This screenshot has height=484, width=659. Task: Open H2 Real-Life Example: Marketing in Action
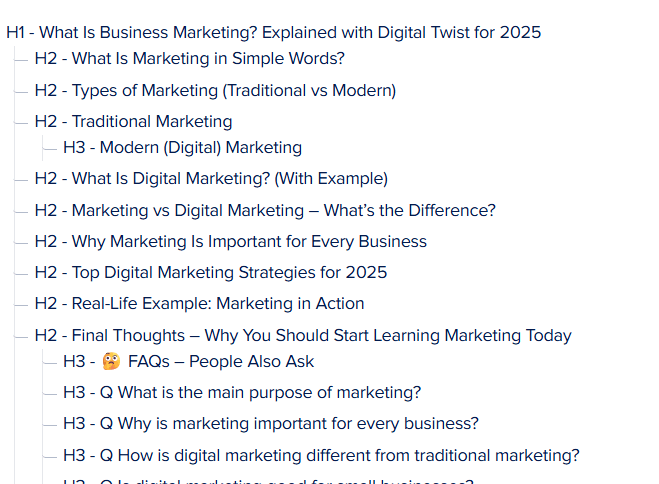(199, 303)
